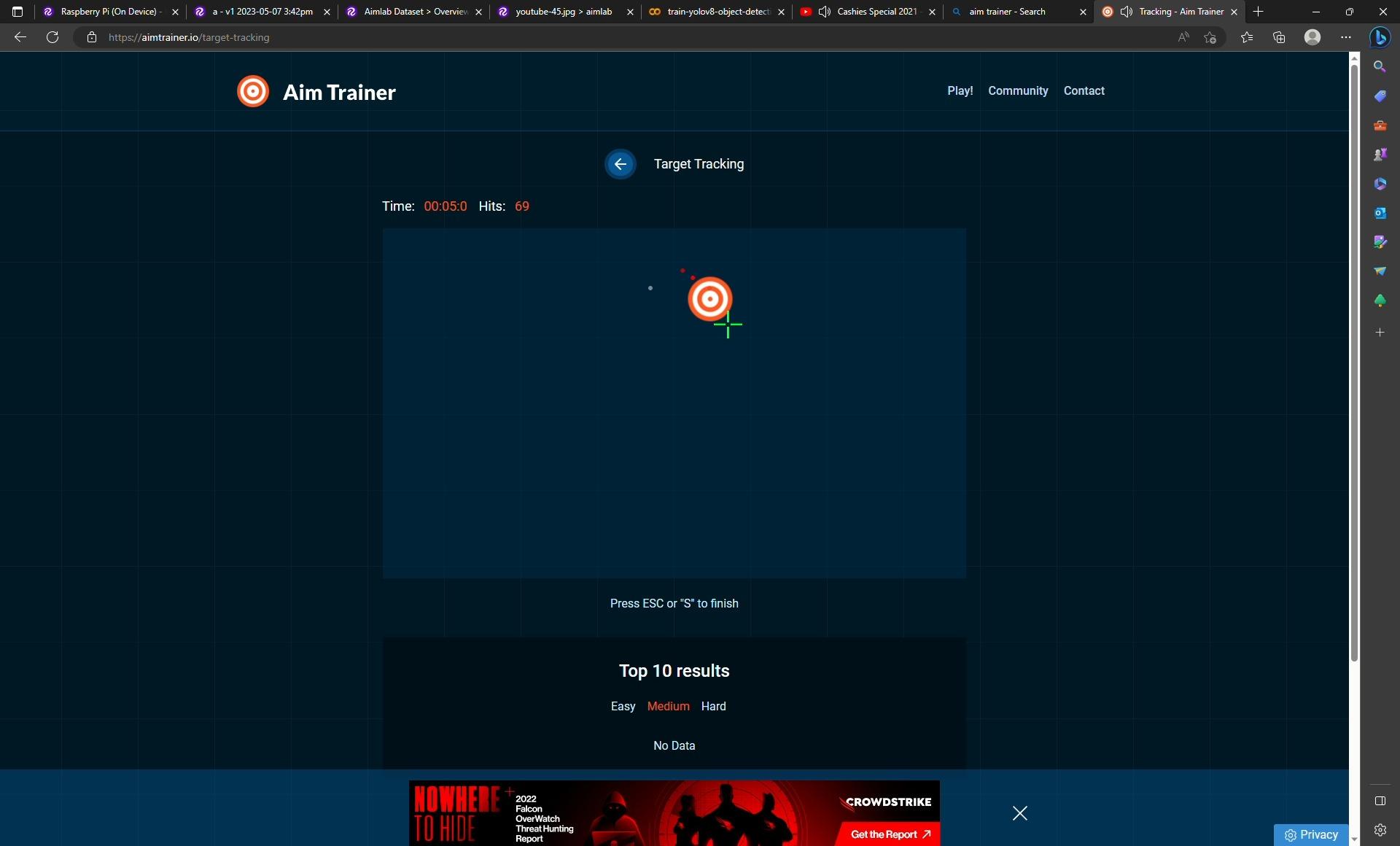Open Privacy settings button
This screenshot has width=1400, height=846.
[1311, 835]
